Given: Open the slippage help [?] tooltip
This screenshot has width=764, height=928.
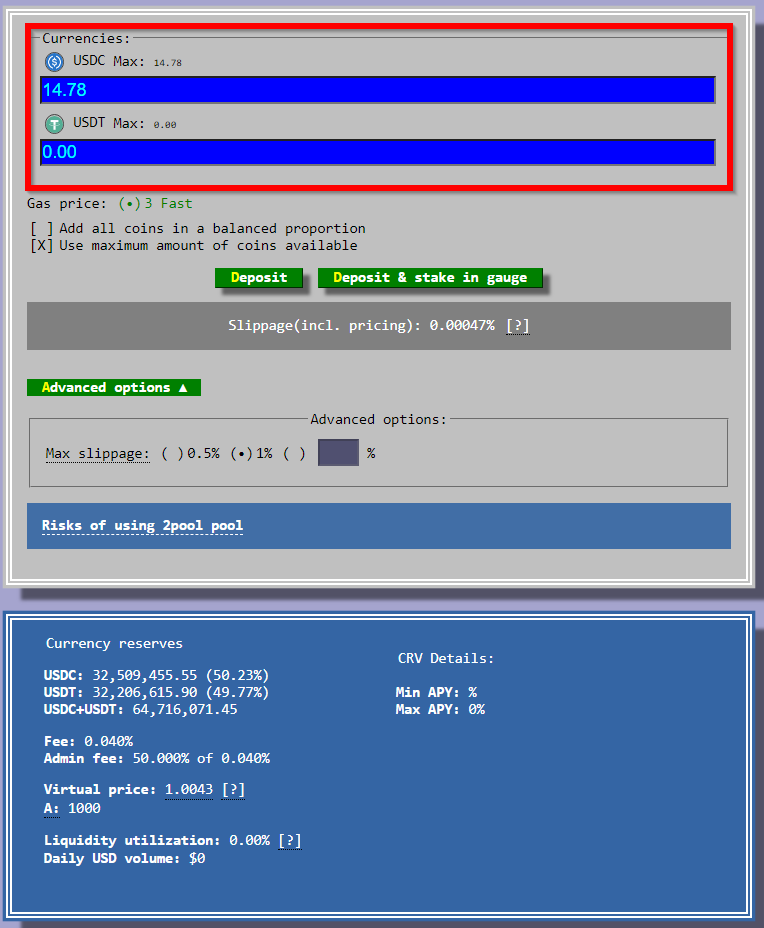Looking at the screenshot, I should 518,326.
